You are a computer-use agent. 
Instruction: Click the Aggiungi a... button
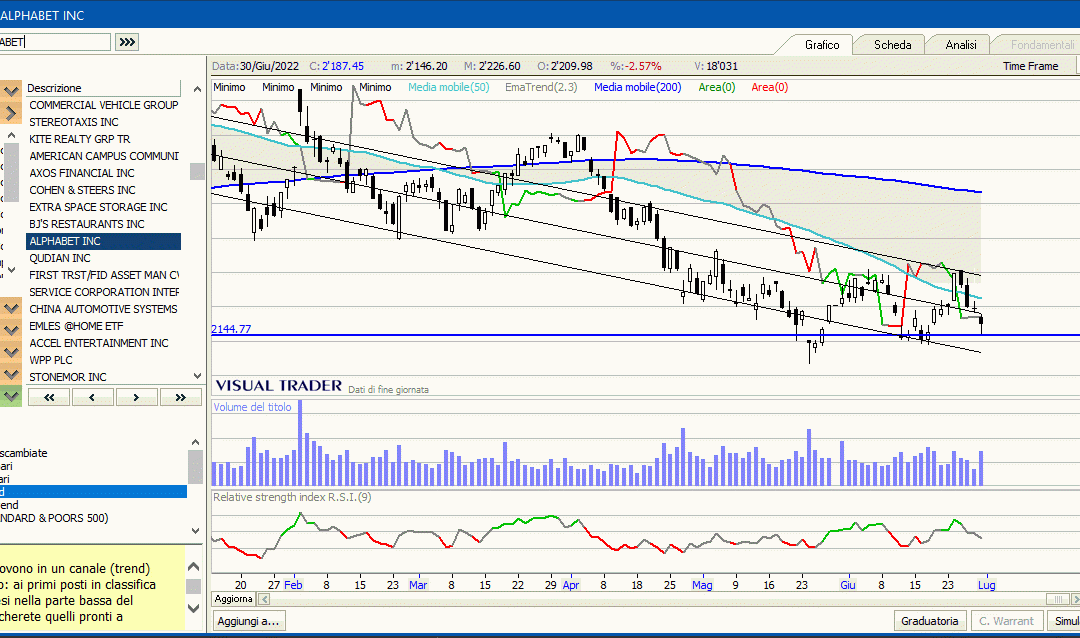(249, 621)
